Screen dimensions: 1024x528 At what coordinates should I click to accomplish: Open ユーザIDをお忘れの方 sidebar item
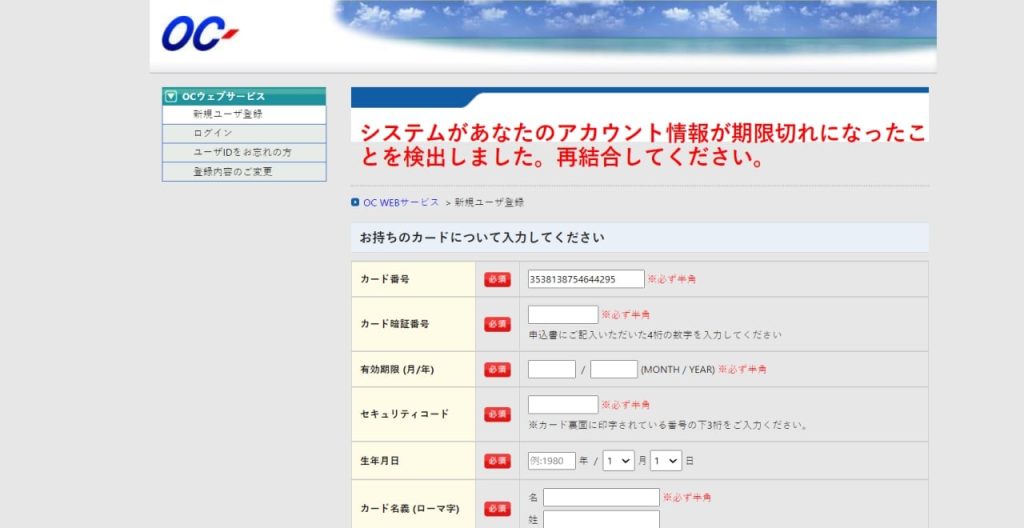tap(242, 152)
